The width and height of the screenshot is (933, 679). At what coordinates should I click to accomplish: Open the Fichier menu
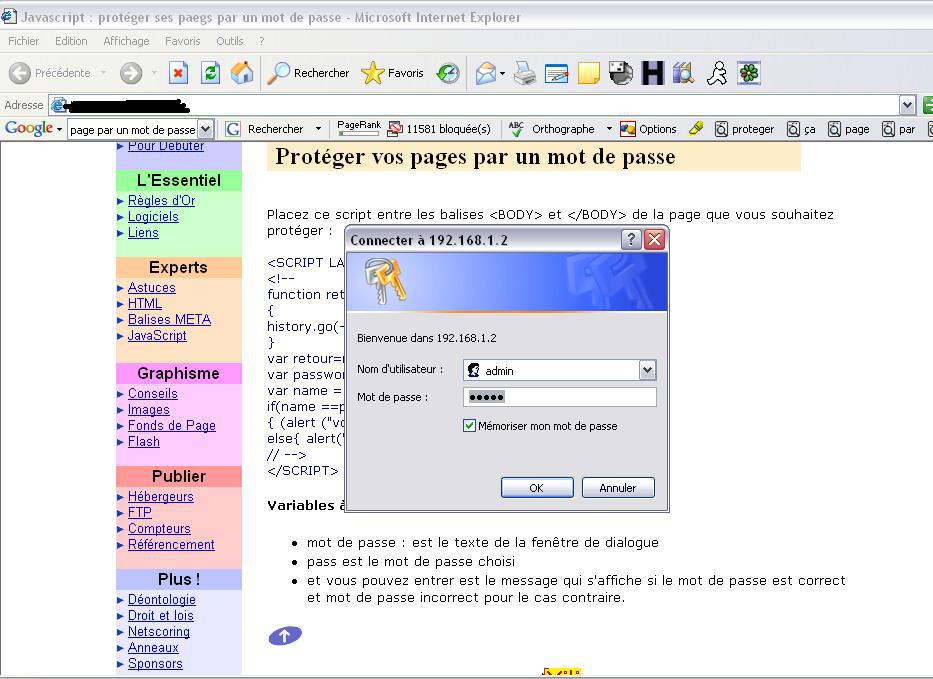(23, 41)
